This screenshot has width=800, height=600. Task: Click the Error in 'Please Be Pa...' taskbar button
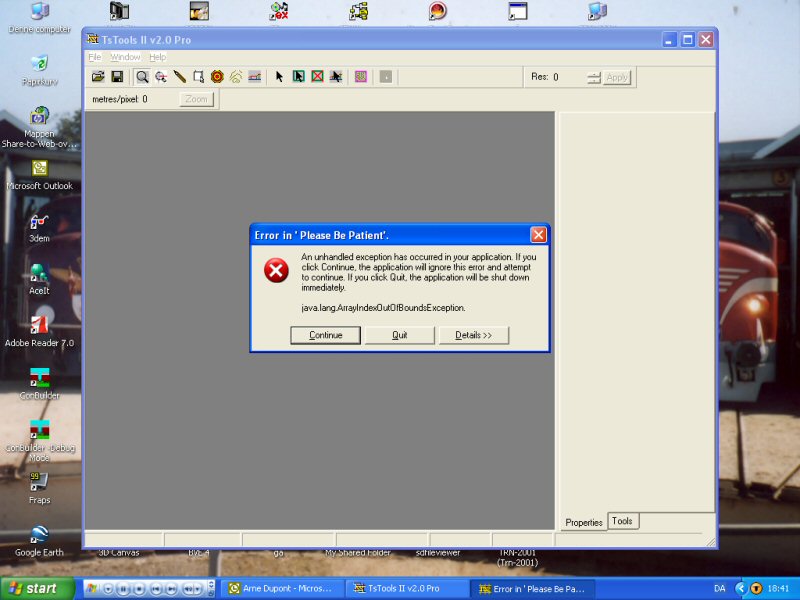pos(531,589)
